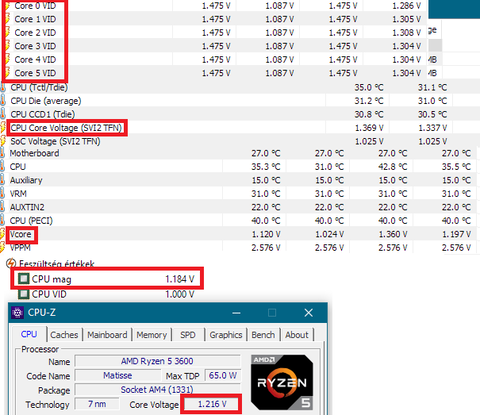Screen dimensions: 480x415
Task: Click the thermometer icon beside CPU CCD1
Action: pyautogui.click(x=3, y=114)
